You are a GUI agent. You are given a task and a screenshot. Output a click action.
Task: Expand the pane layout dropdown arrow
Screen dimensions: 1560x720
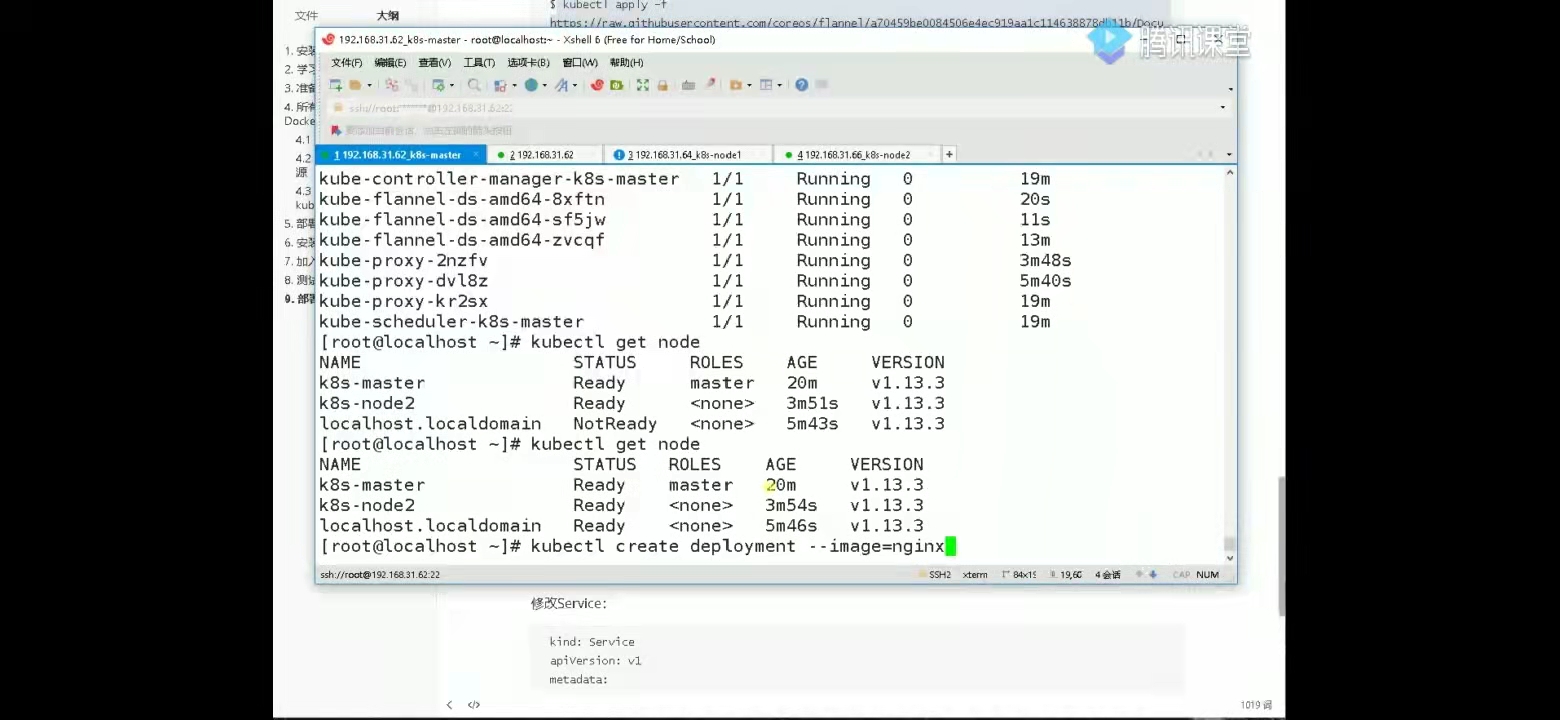pyautogui.click(x=779, y=85)
